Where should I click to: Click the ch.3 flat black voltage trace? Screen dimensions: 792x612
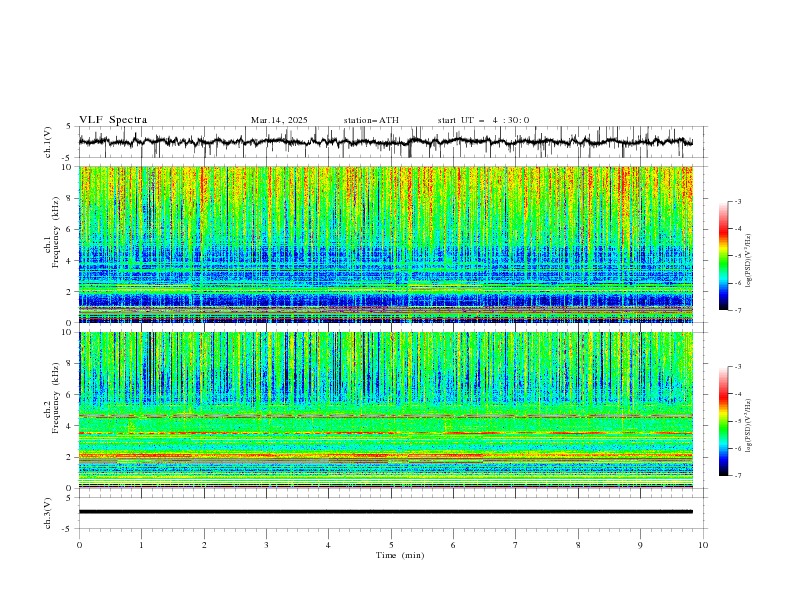385,512
